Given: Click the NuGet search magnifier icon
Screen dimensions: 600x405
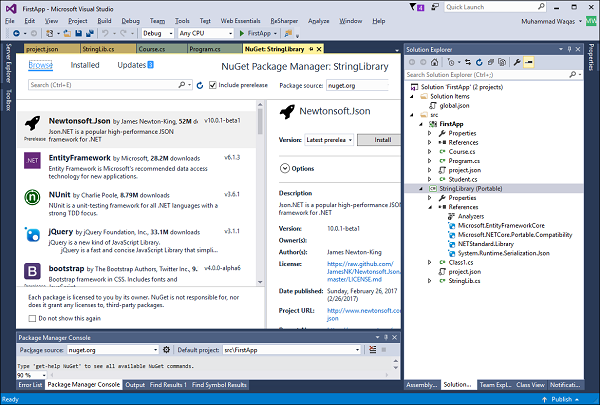Looking at the screenshot, I should (x=182, y=85).
